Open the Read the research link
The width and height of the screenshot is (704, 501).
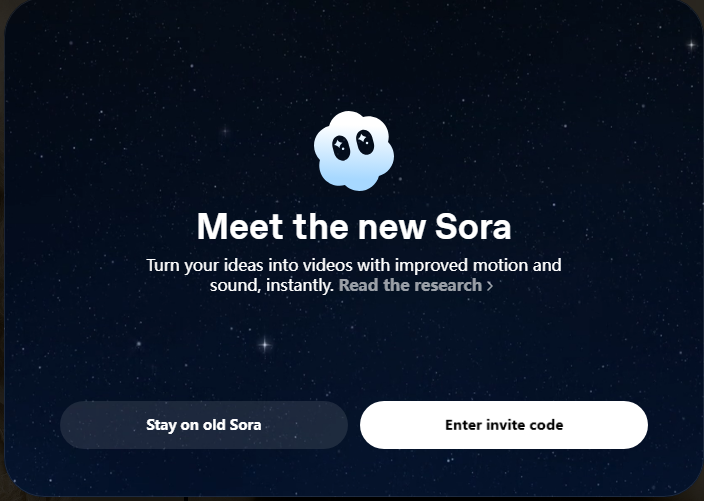[410, 285]
